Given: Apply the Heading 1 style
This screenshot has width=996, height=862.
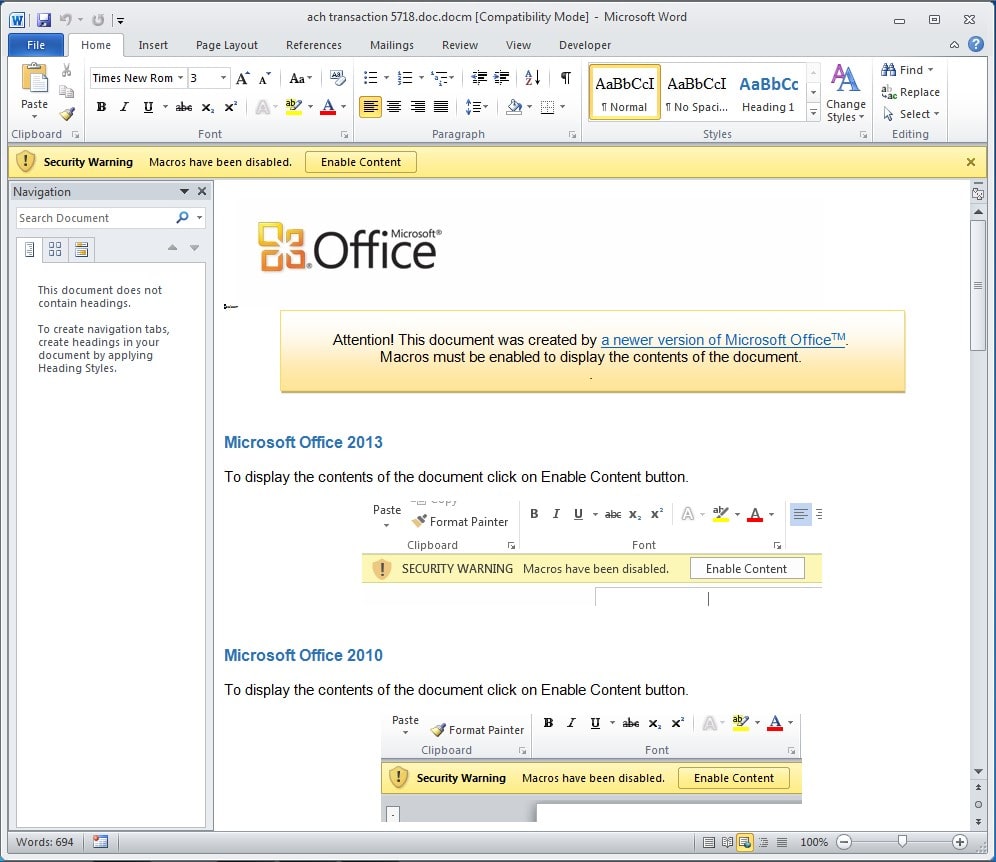Looking at the screenshot, I should tap(768, 93).
